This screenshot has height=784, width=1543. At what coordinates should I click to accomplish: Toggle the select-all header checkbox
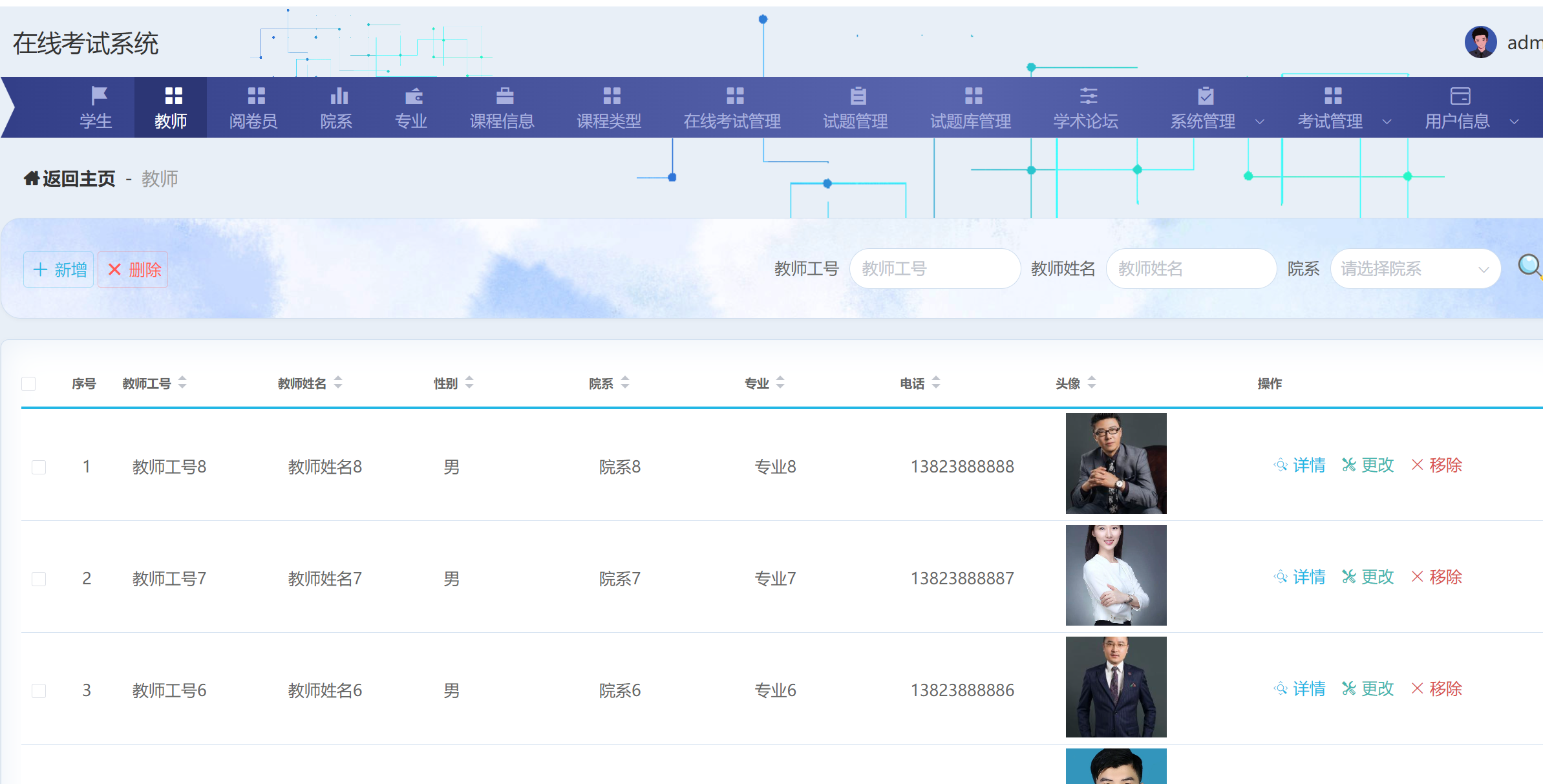click(x=28, y=384)
